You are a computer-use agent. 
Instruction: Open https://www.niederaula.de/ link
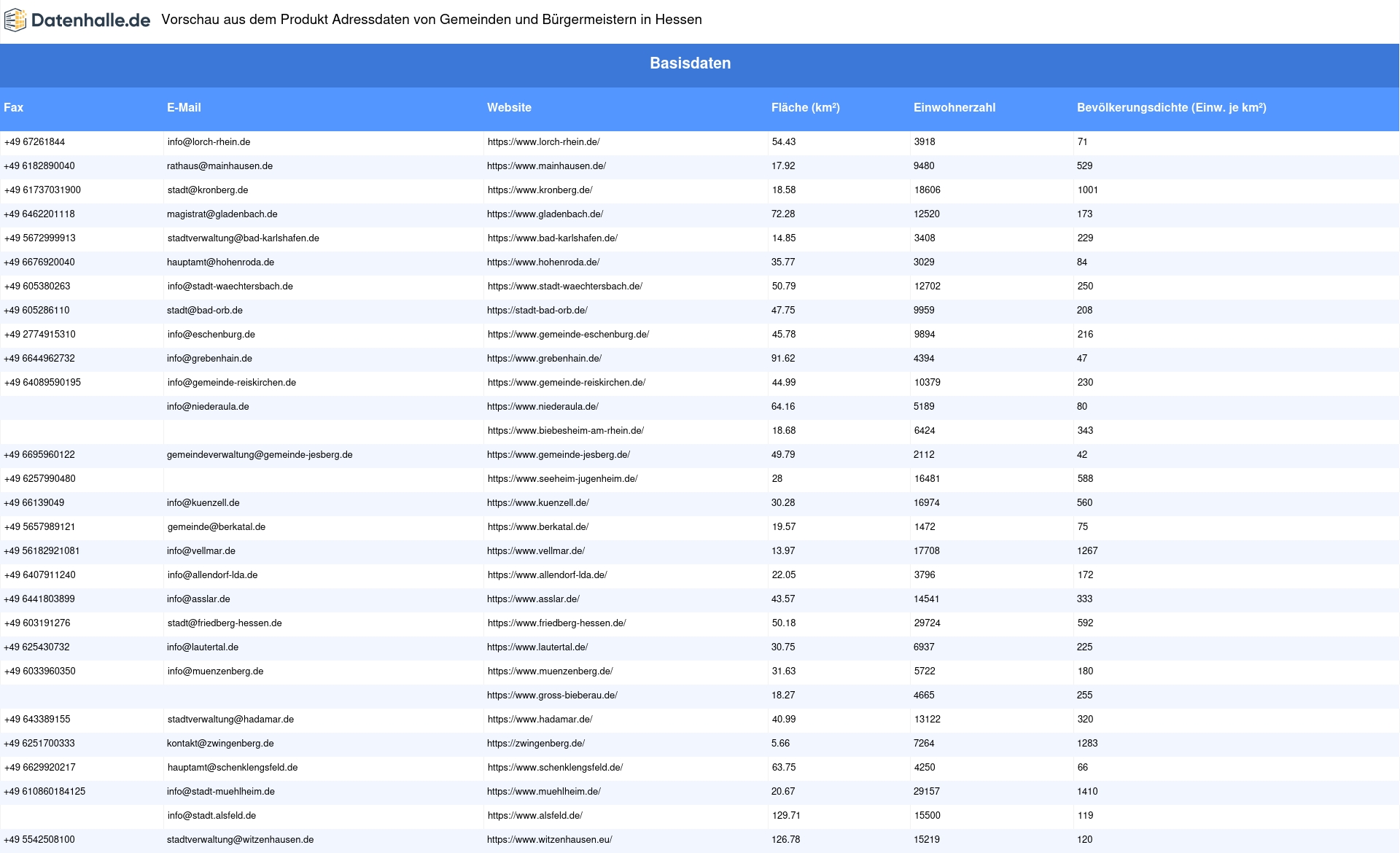(543, 407)
